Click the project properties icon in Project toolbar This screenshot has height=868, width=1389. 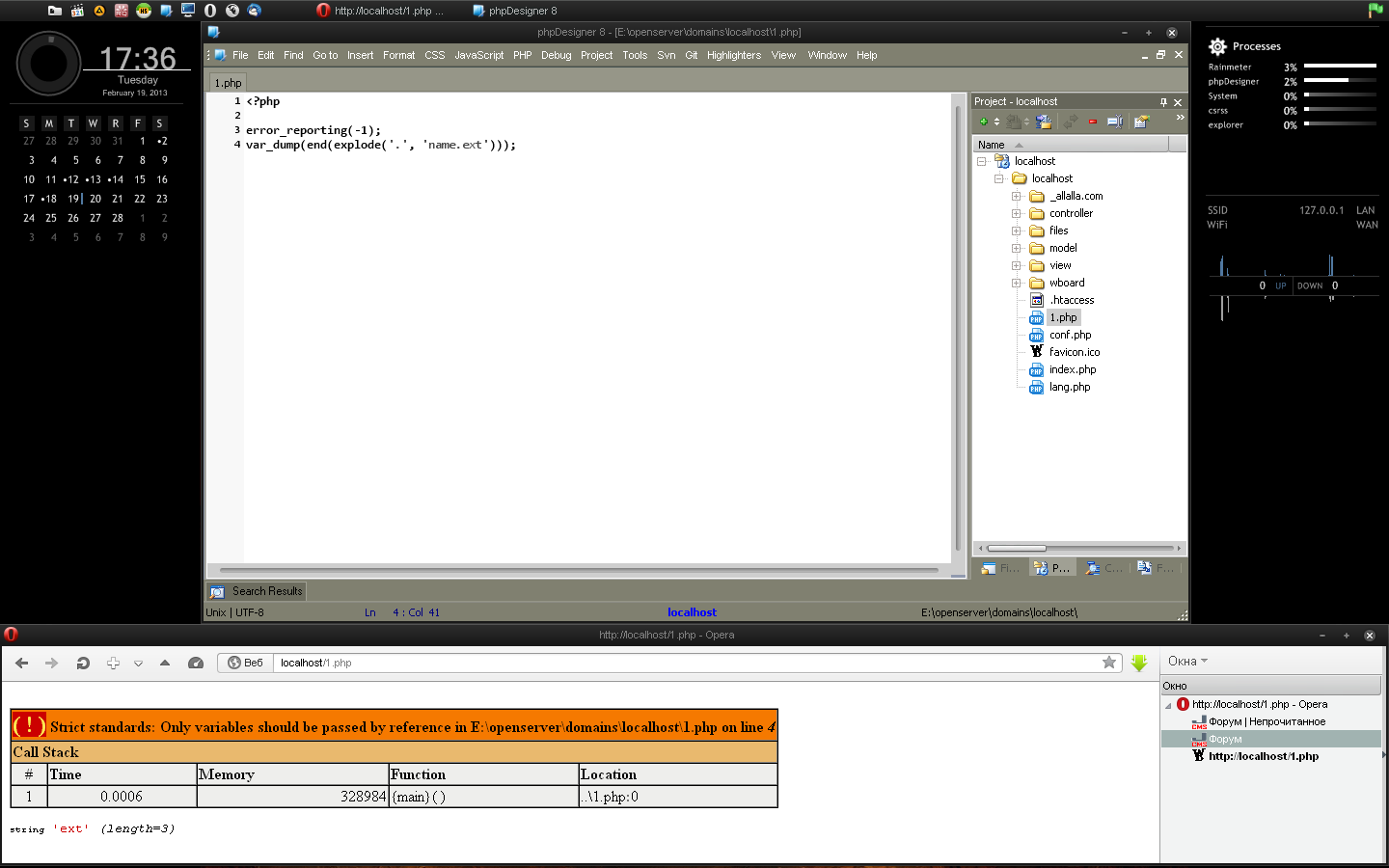(1142, 122)
